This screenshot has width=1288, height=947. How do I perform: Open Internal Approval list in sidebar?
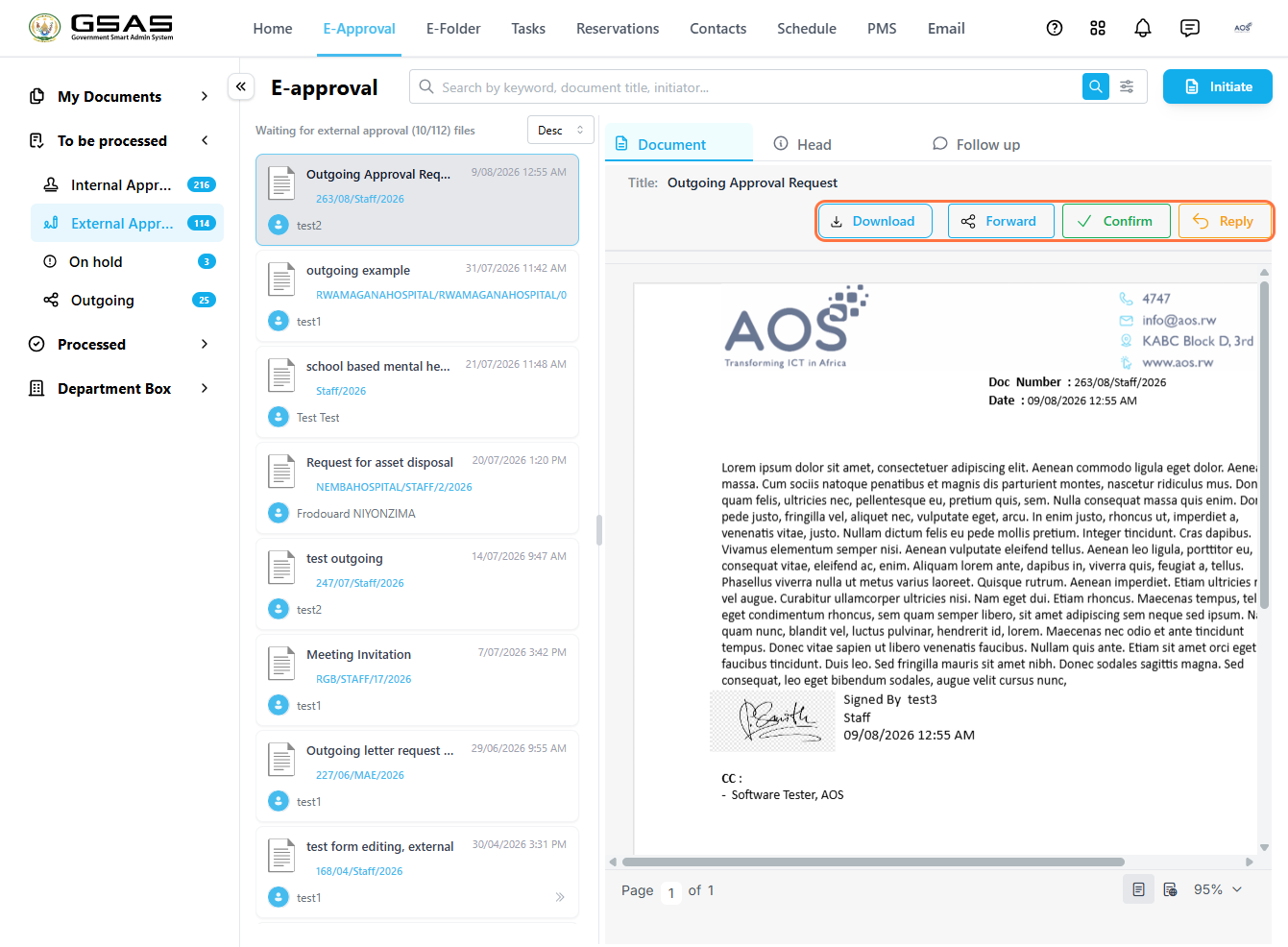click(128, 184)
